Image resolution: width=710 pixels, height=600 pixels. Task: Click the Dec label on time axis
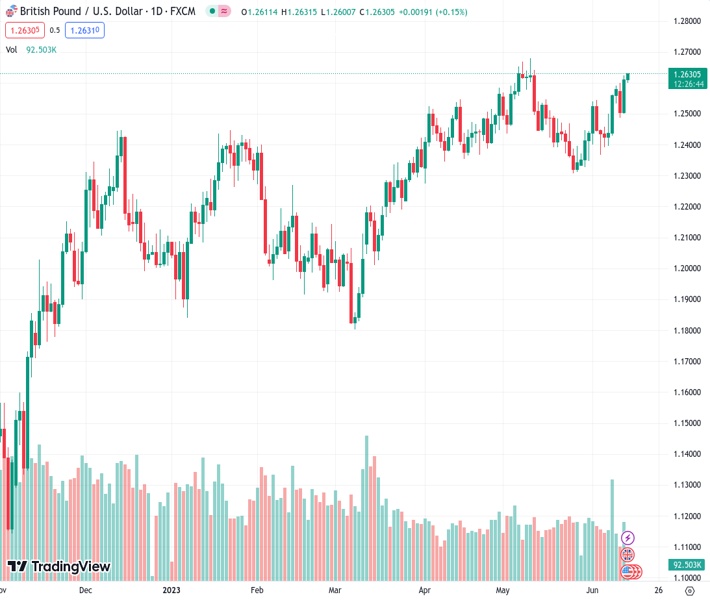pyautogui.click(x=85, y=591)
